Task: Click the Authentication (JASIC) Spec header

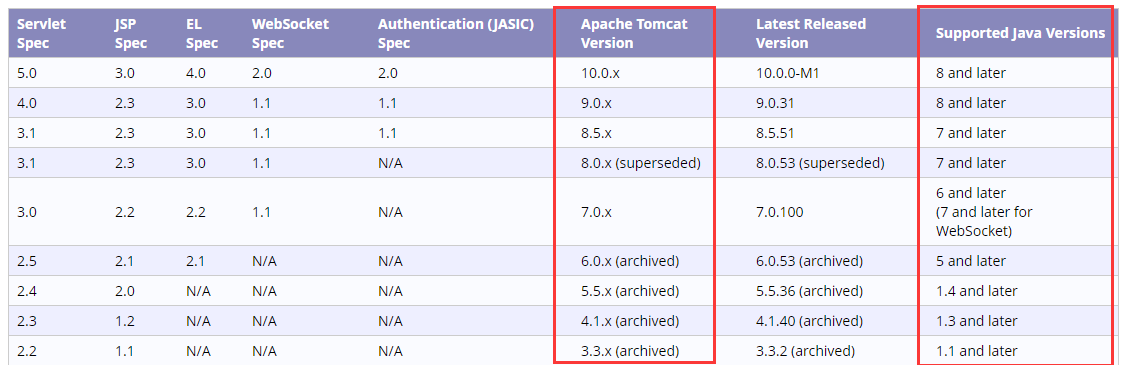Action: click(x=455, y=33)
